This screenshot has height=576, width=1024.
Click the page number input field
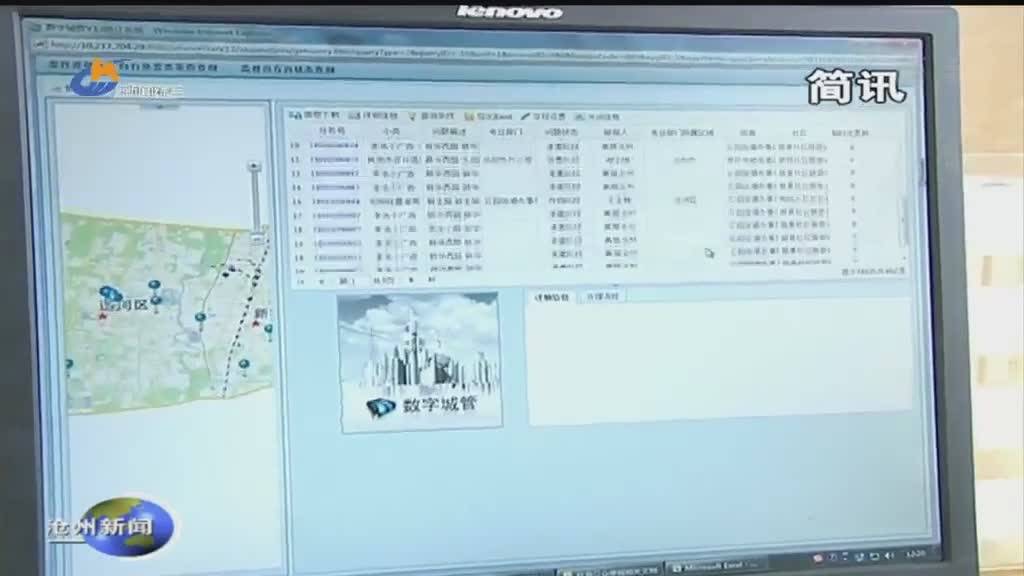345,281
